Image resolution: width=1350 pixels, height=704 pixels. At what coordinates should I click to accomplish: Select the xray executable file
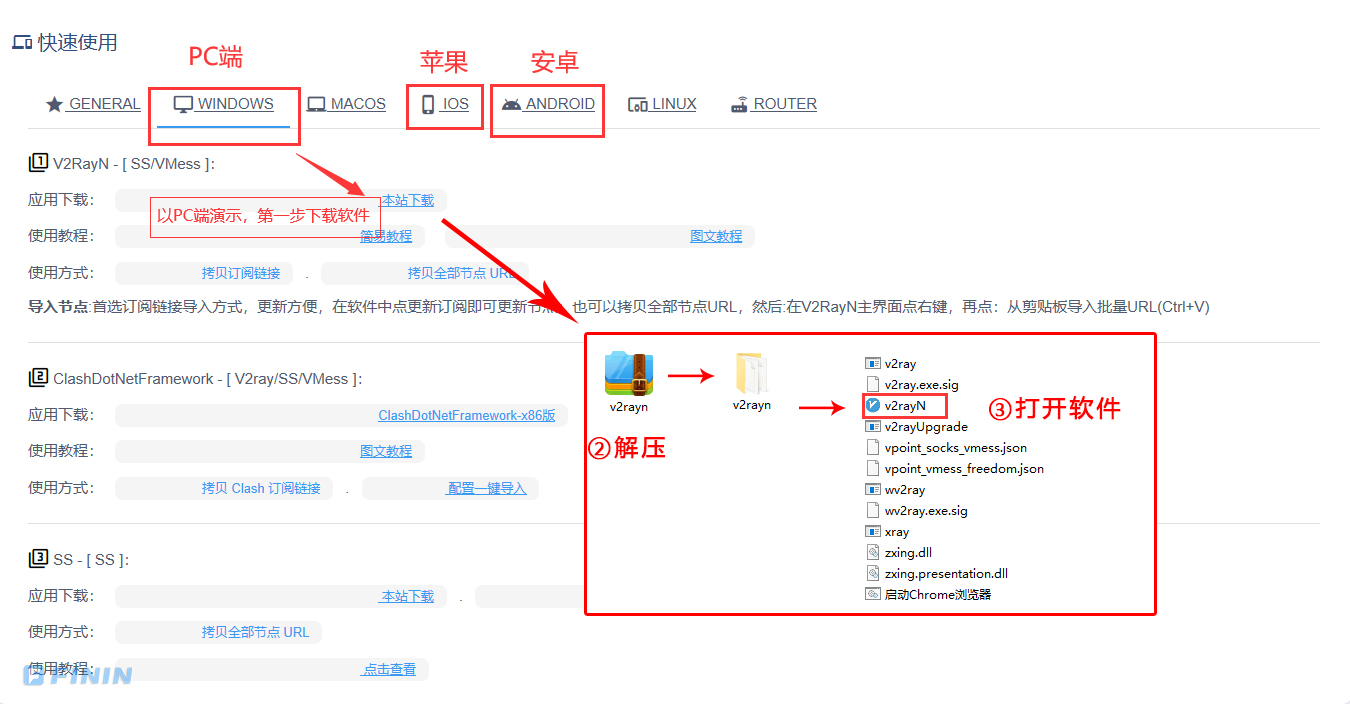pyautogui.click(x=888, y=532)
